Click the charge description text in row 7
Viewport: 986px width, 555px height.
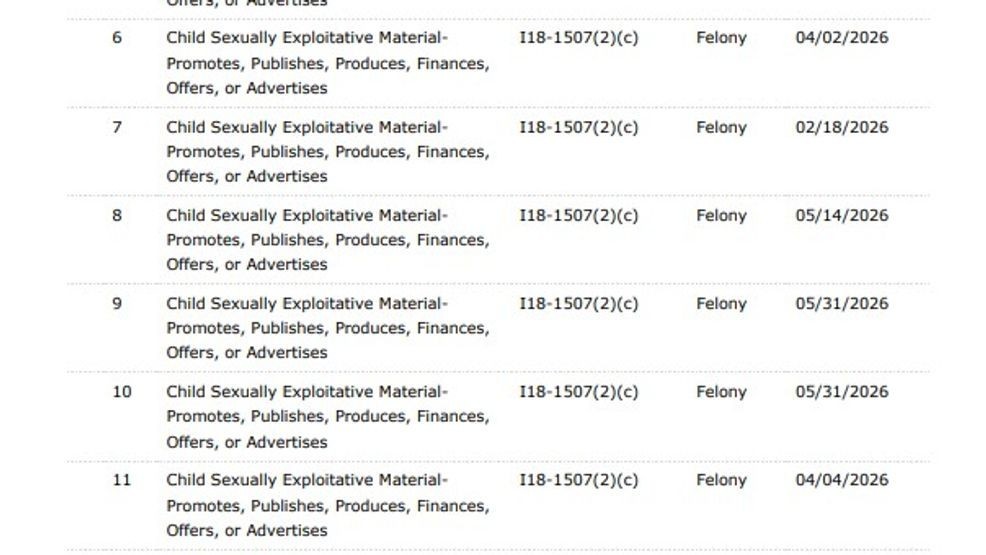coord(328,151)
